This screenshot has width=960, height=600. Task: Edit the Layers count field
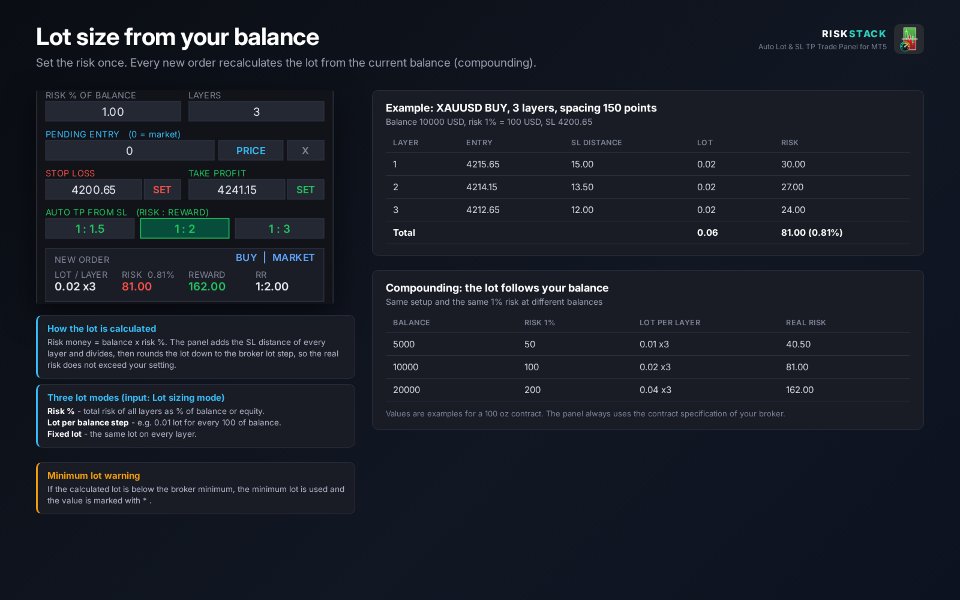(x=257, y=111)
